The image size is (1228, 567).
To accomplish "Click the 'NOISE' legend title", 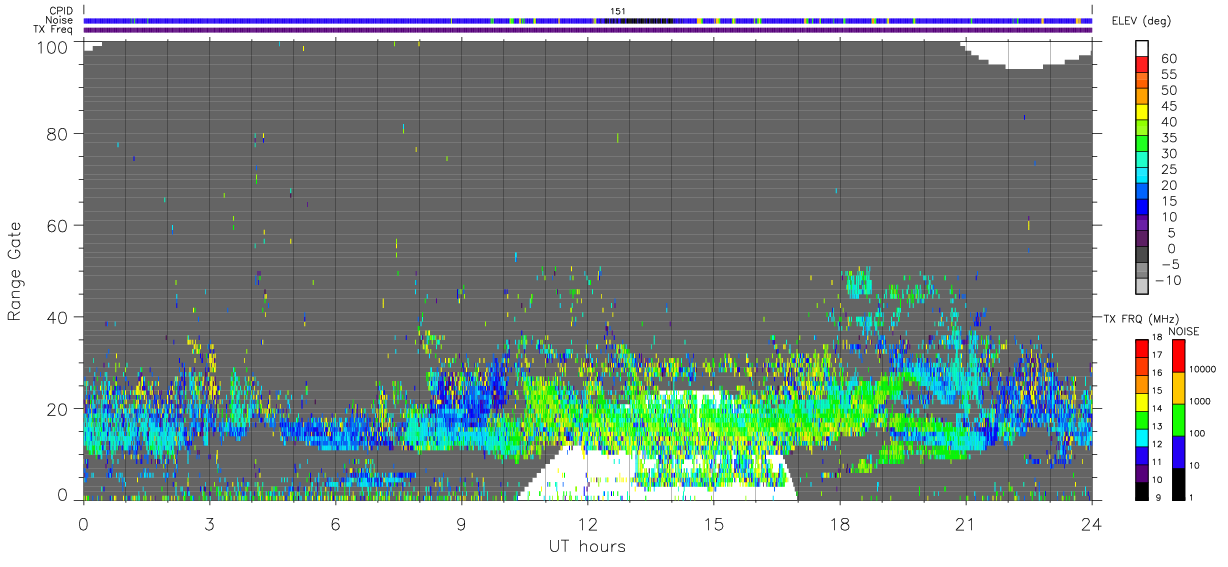I will point(1184,331).
